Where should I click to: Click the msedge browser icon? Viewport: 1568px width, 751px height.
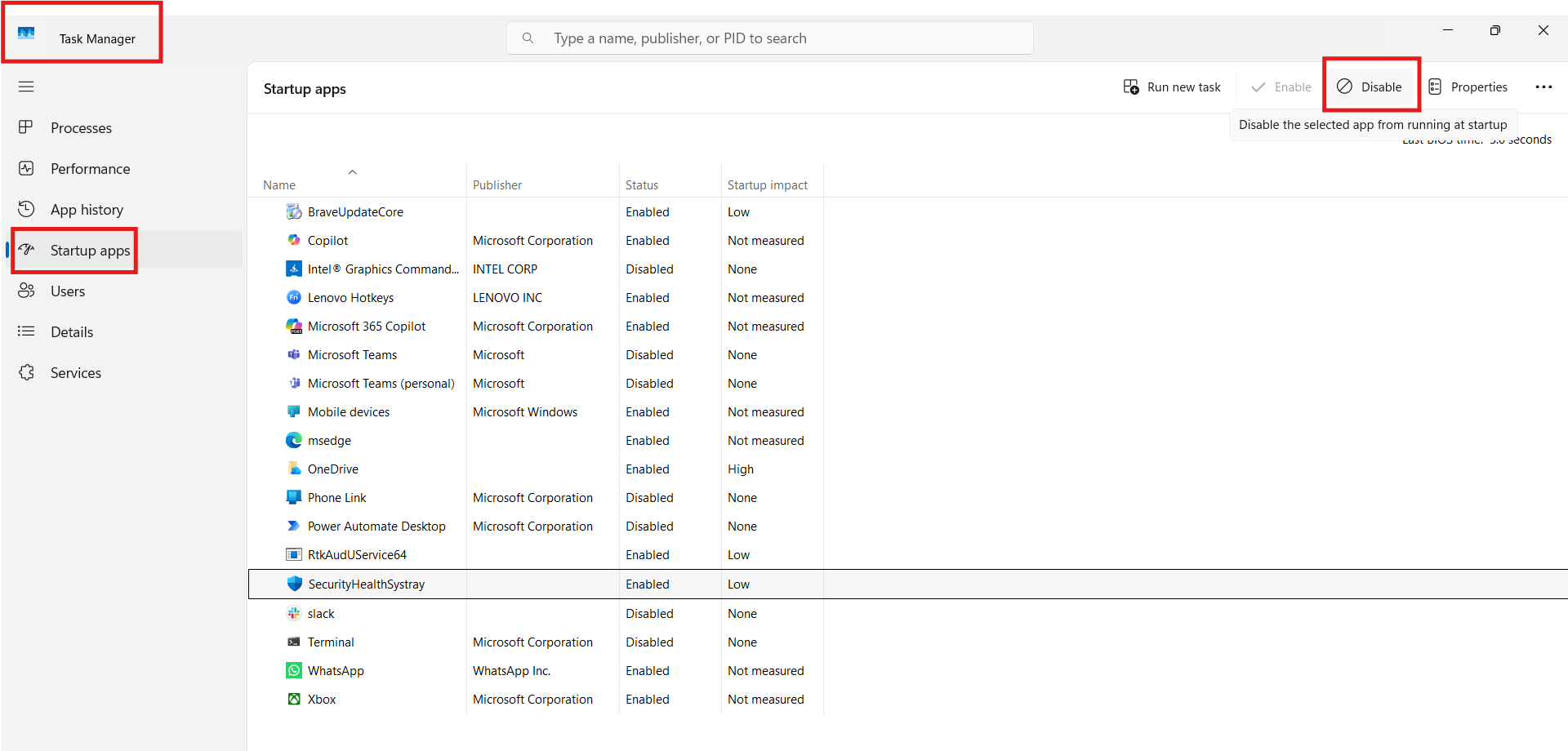point(294,441)
